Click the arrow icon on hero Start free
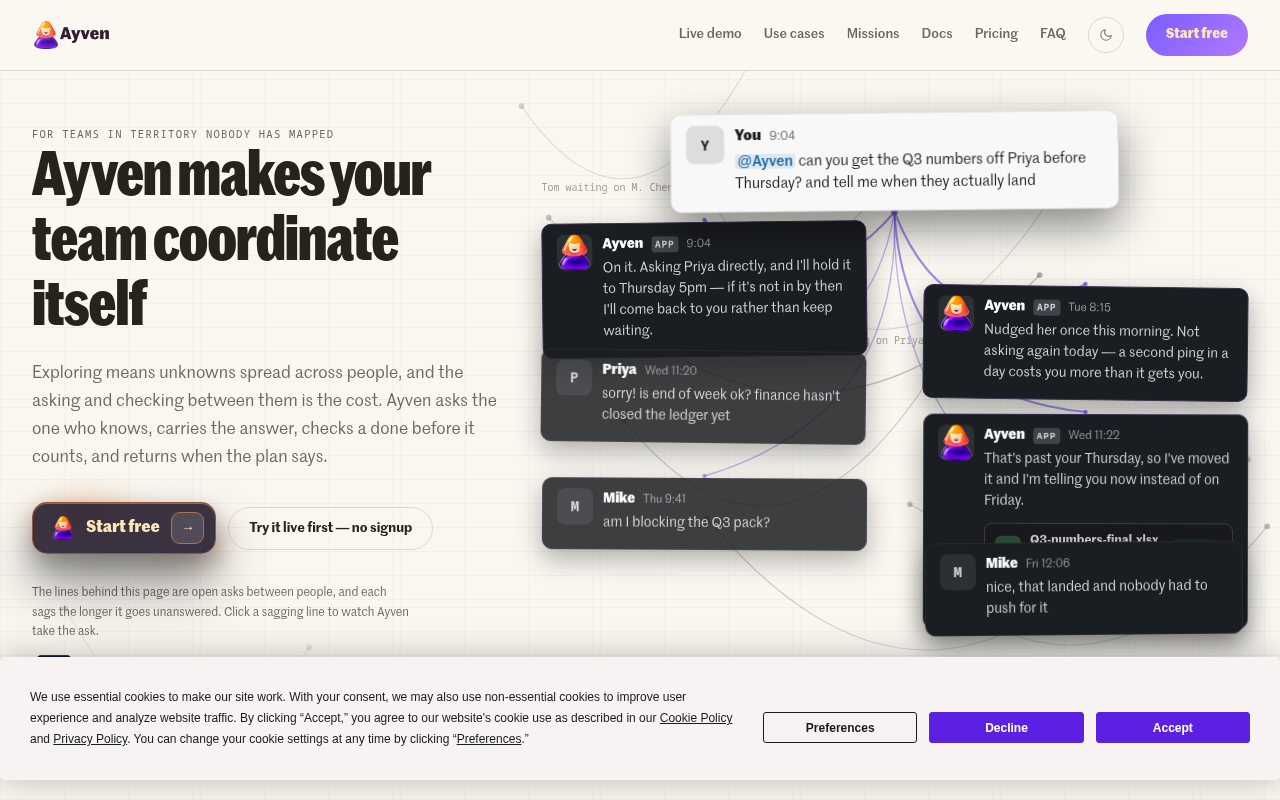This screenshot has width=1280, height=800. (187, 528)
